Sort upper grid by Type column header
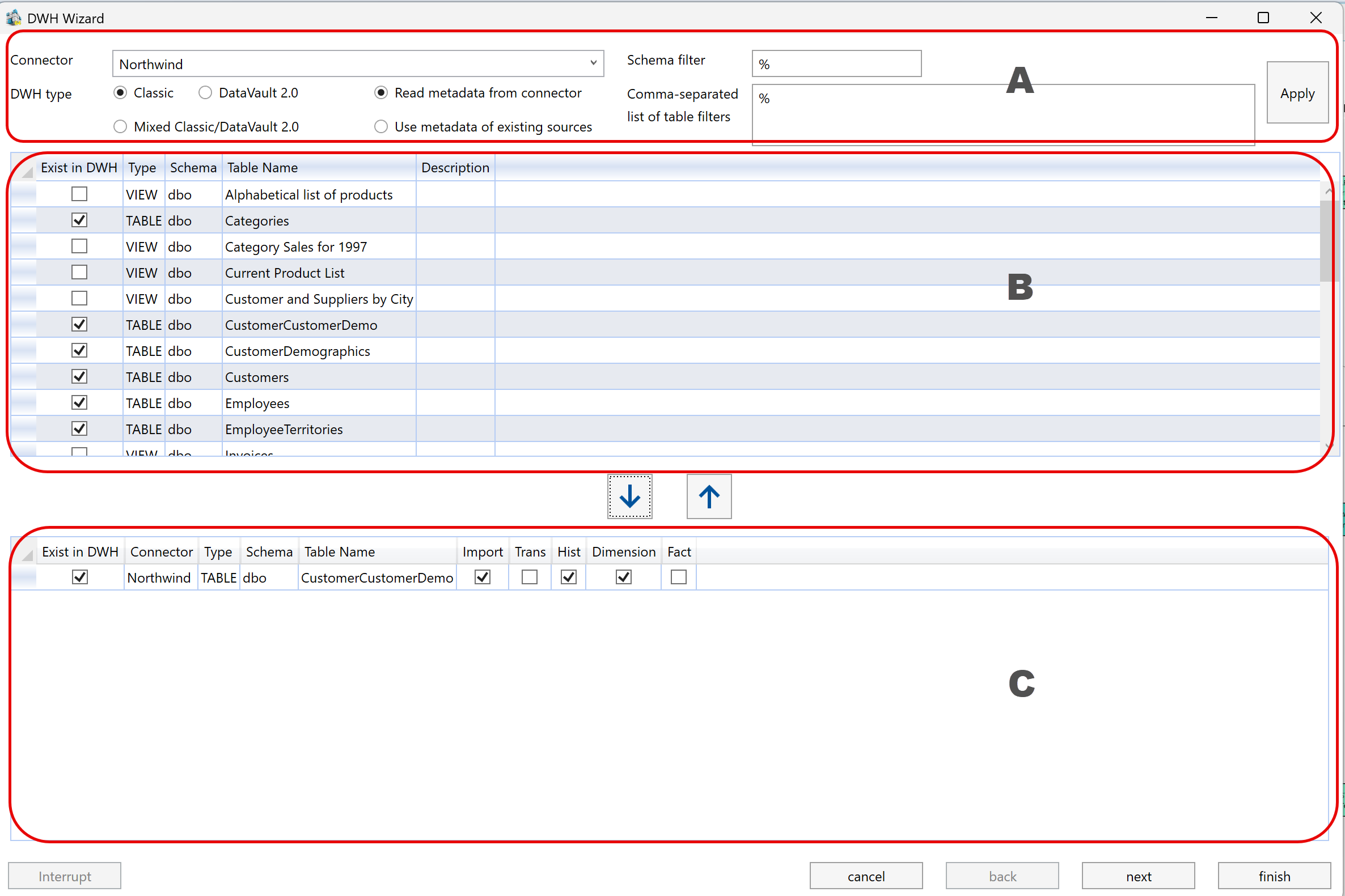The image size is (1345, 896). (x=144, y=167)
